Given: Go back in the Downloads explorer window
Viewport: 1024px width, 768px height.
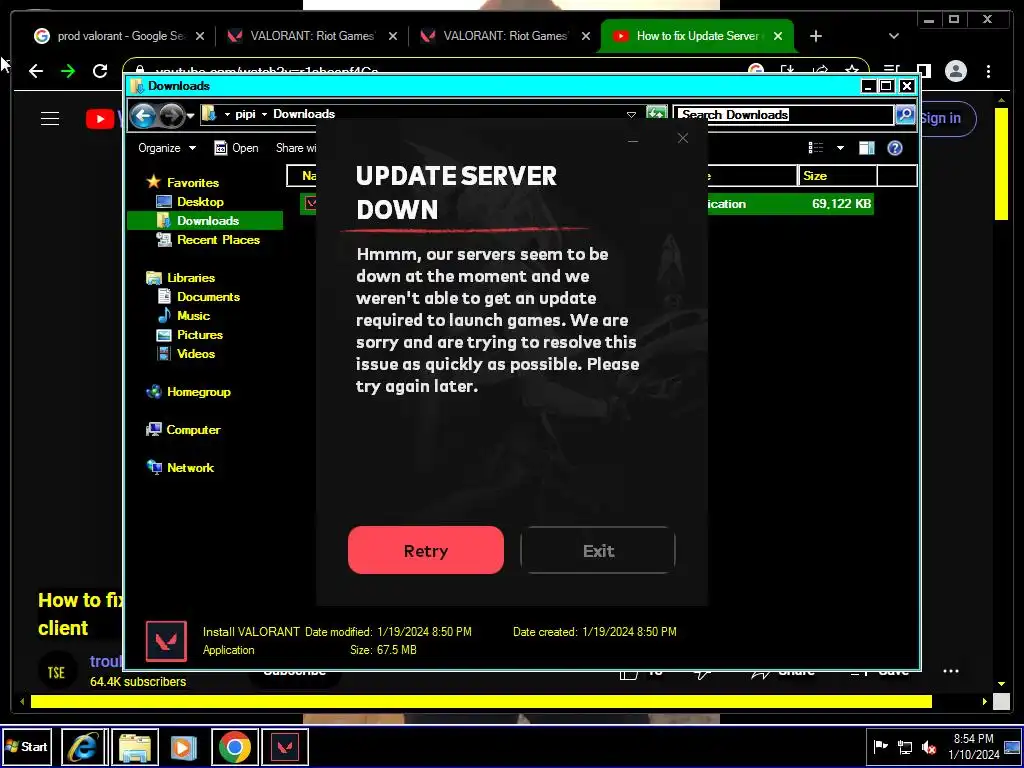Looking at the screenshot, I should point(143,116).
